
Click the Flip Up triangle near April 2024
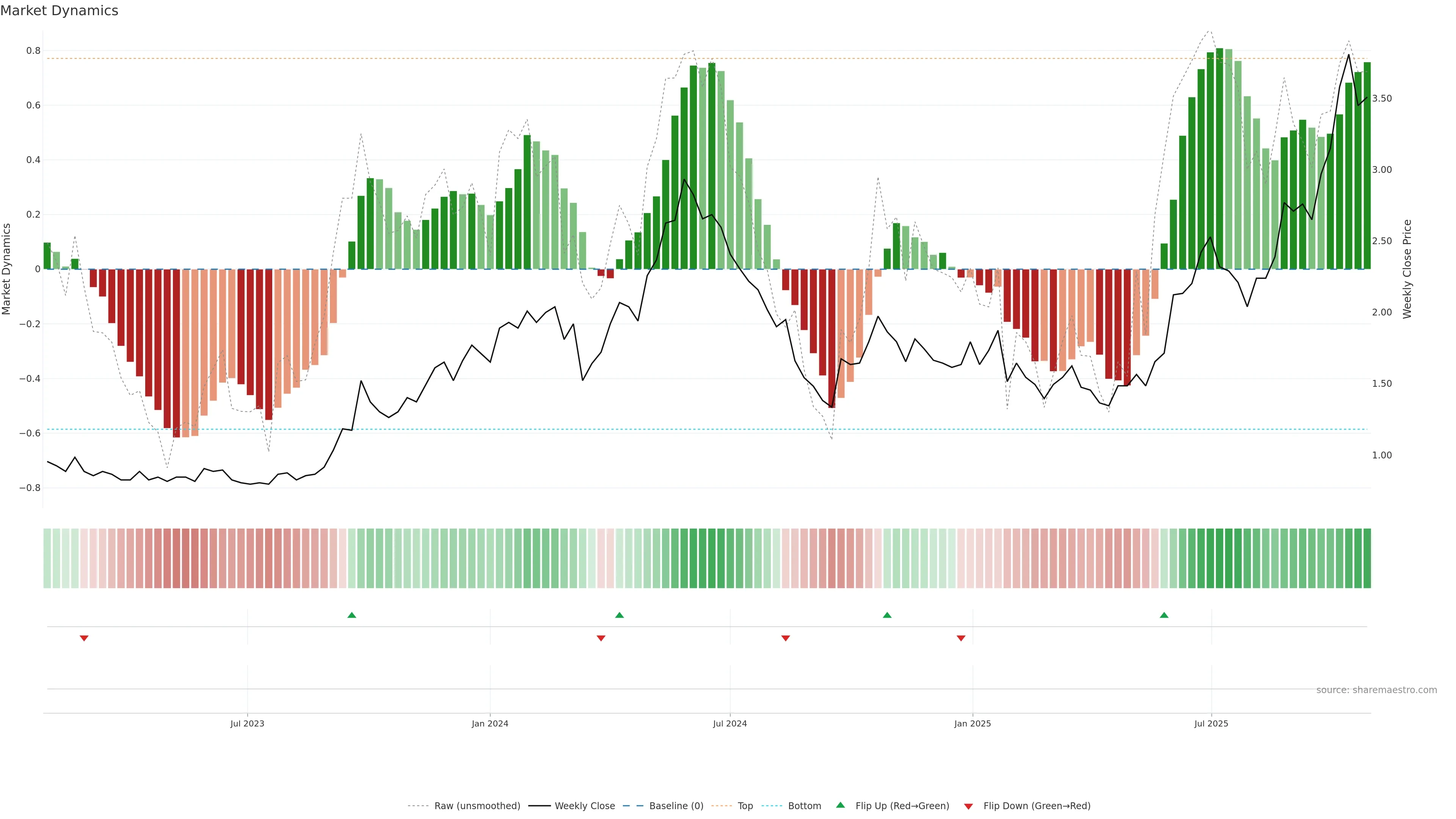coord(620,615)
